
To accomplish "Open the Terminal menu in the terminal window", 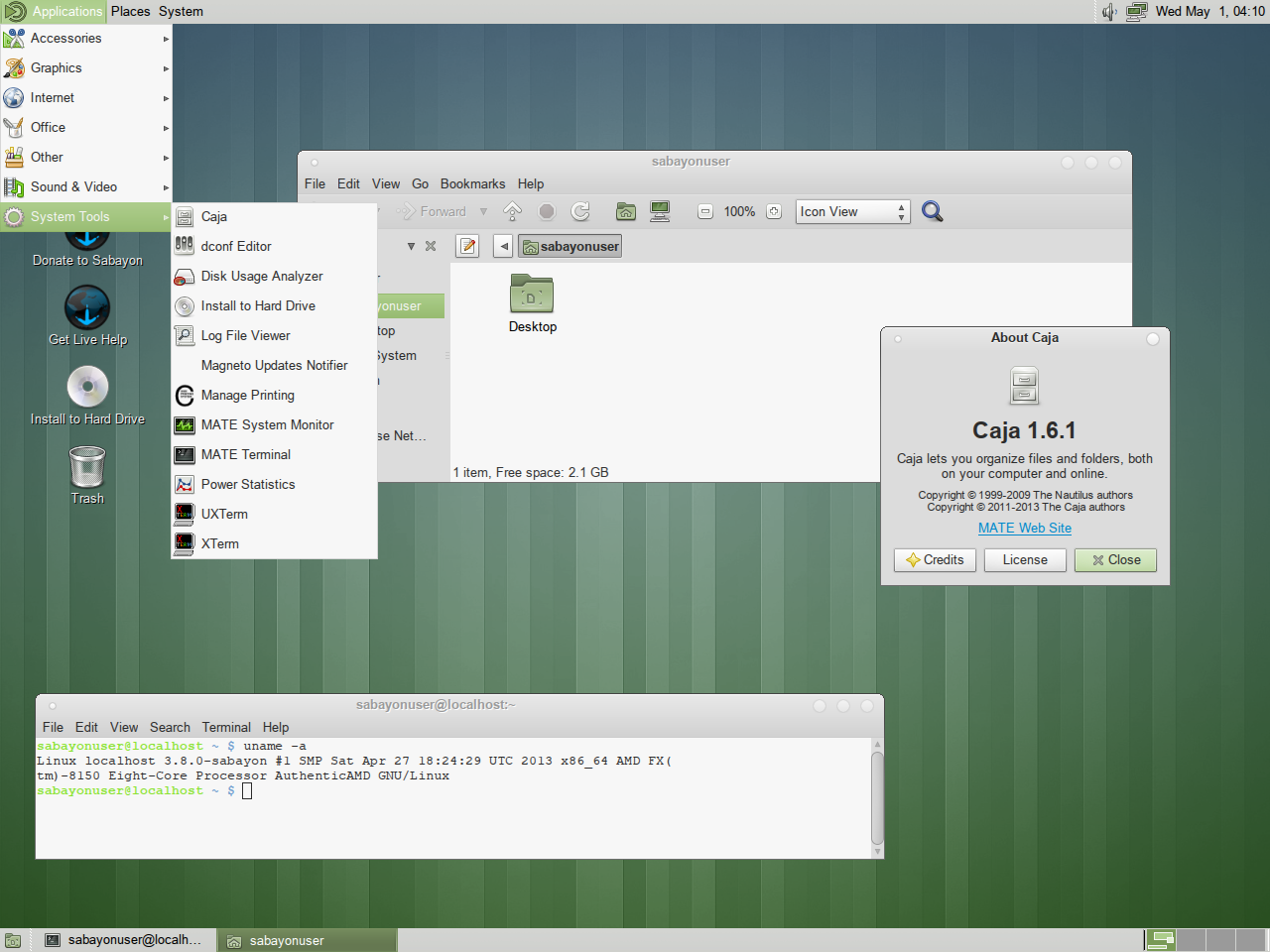I will coord(226,727).
